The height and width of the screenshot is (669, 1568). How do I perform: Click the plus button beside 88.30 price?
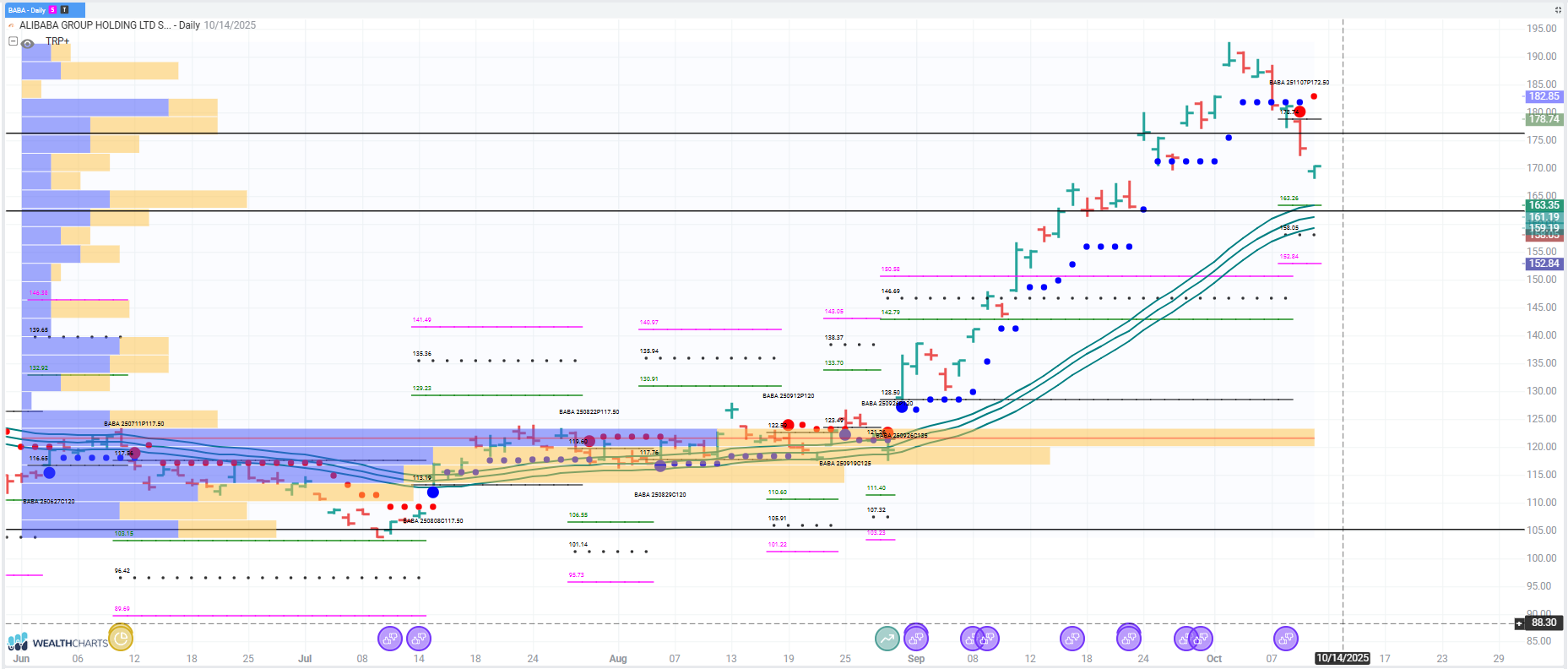click(1519, 623)
